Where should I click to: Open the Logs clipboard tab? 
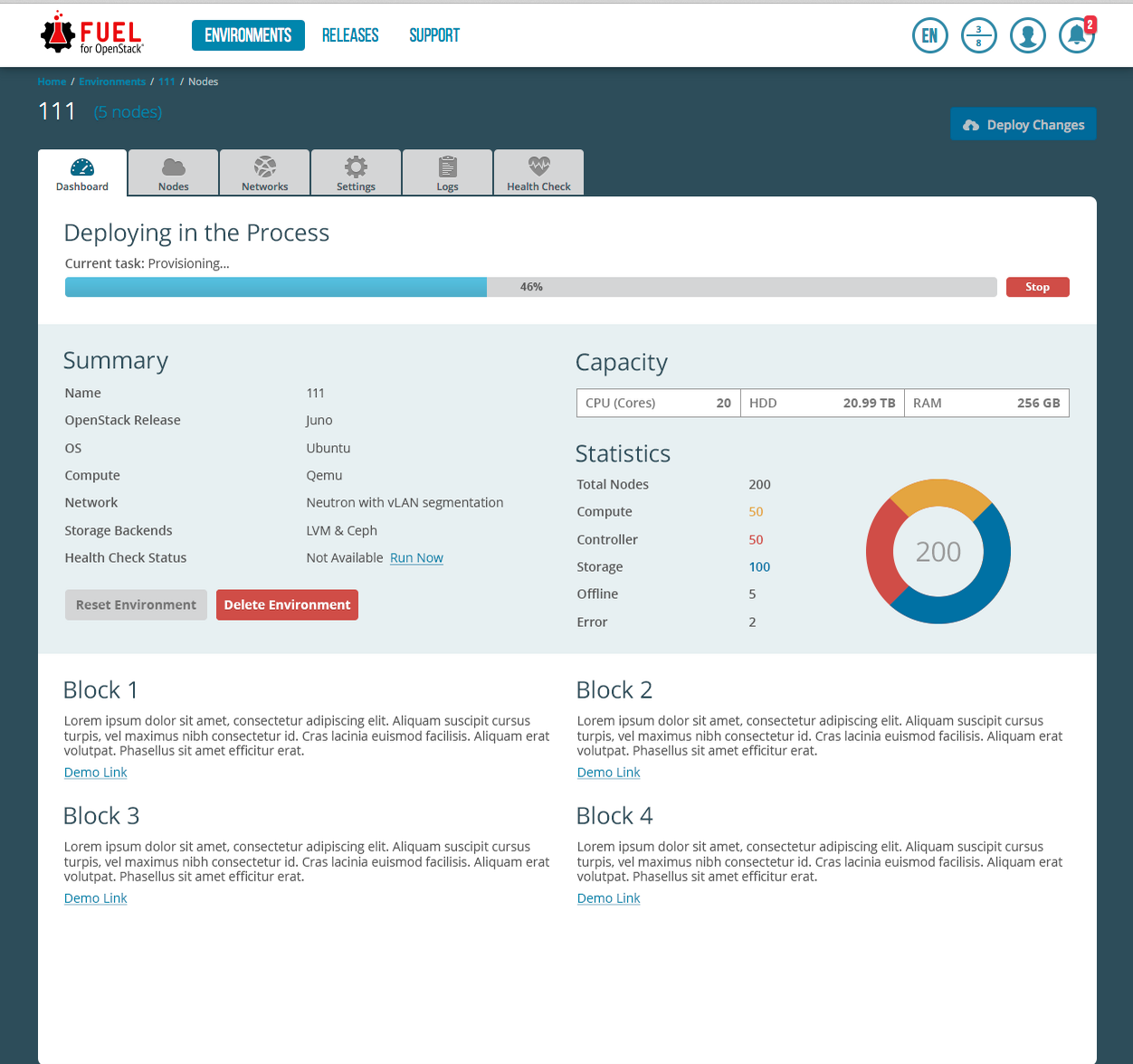click(x=447, y=173)
